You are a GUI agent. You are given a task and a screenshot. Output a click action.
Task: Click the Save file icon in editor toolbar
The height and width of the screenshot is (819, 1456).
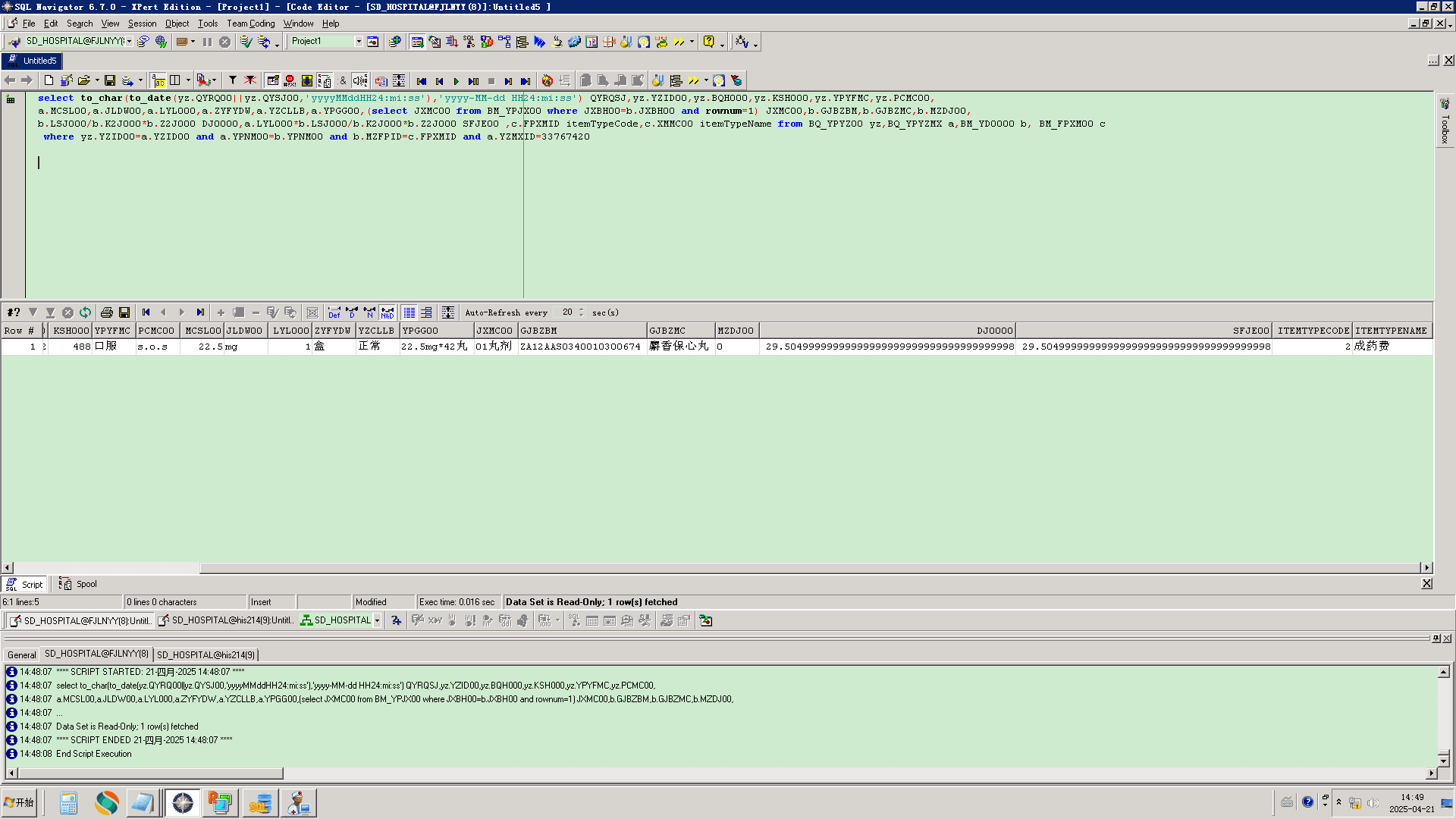pyautogui.click(x=110, y=80)
